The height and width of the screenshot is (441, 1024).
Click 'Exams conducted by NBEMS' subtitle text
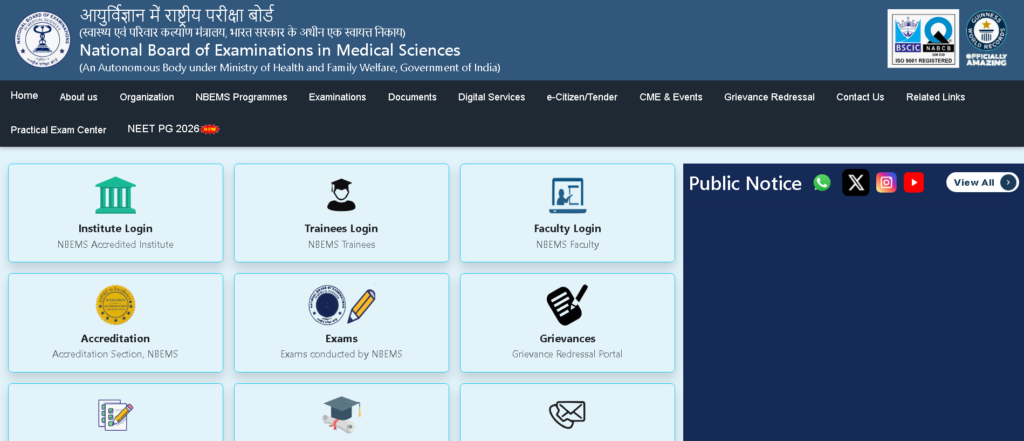[x=342, y=354]
